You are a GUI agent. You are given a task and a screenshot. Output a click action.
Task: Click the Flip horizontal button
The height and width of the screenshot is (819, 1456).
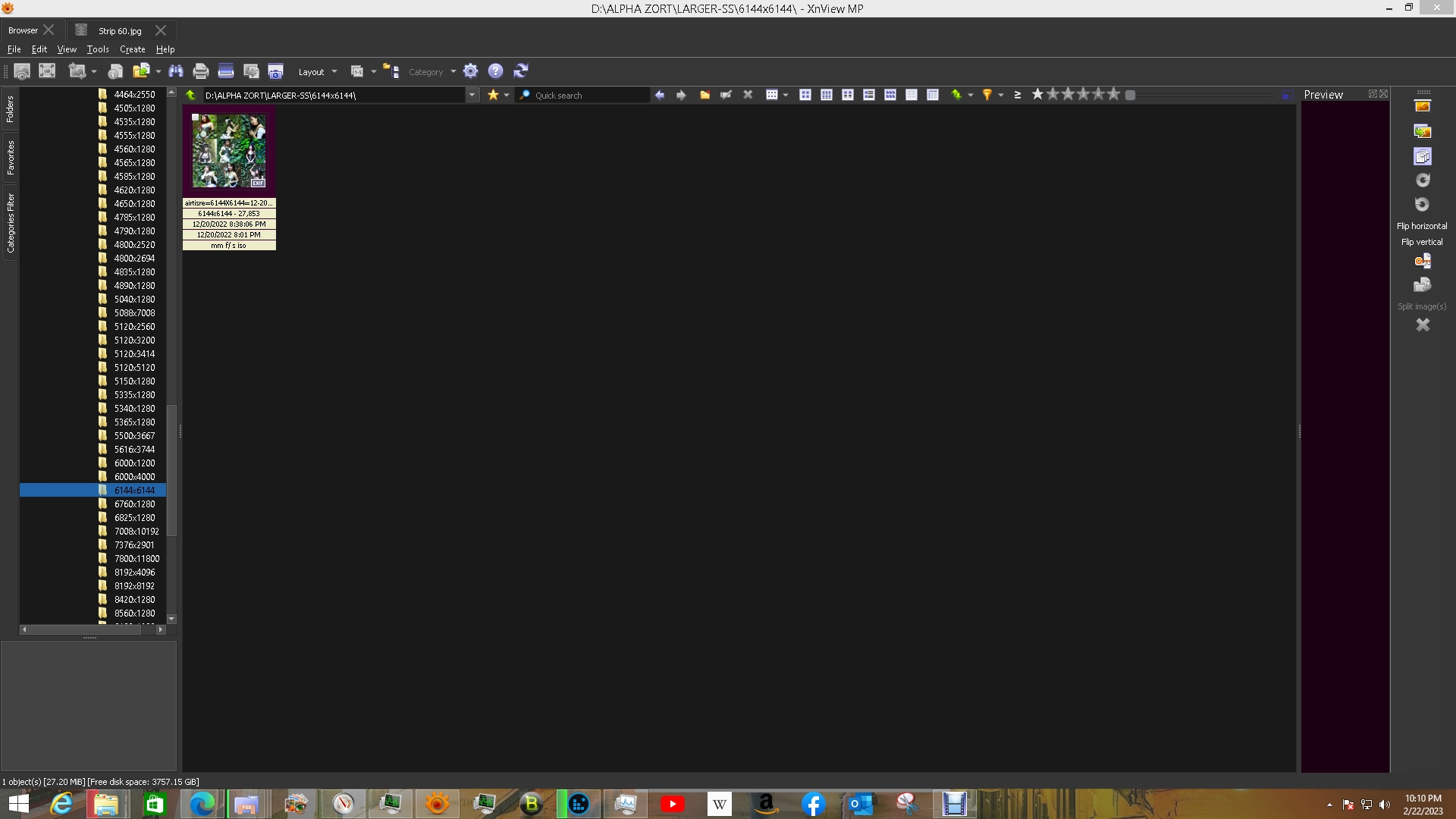[x=1421, y=226]
